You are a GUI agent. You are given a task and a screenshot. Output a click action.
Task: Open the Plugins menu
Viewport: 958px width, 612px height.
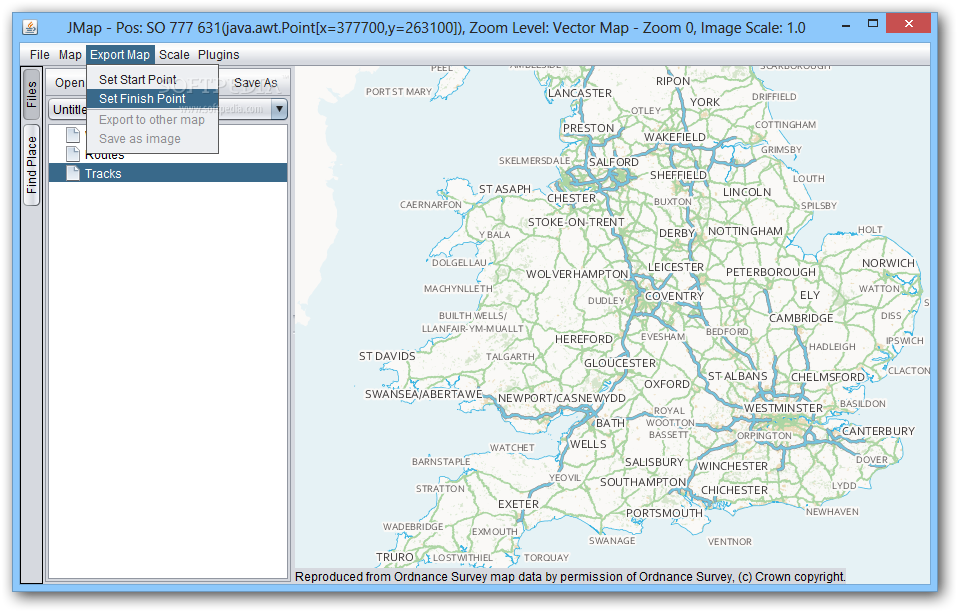click(219, 55)
